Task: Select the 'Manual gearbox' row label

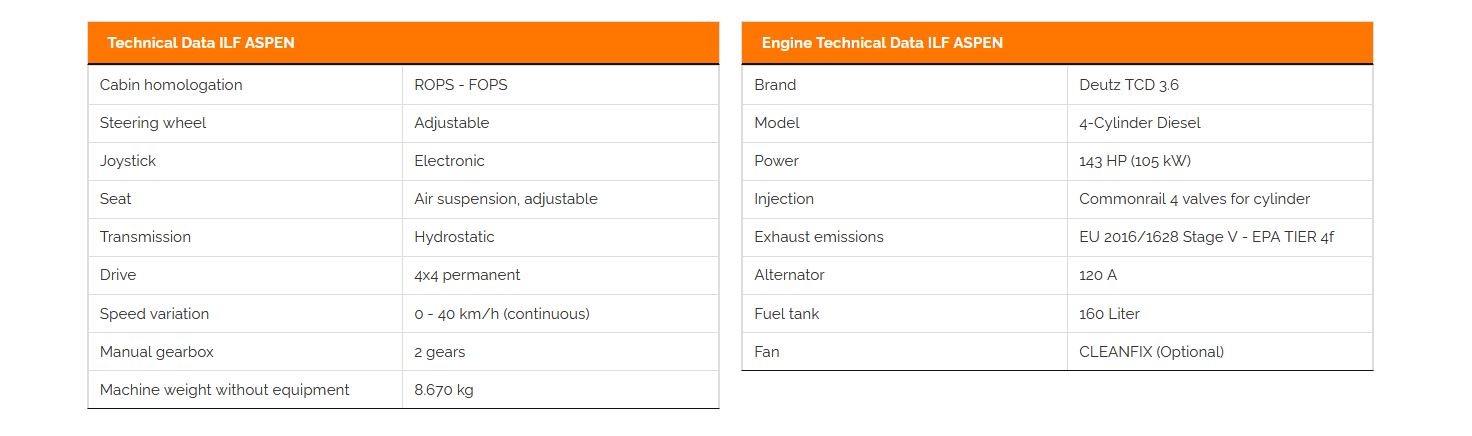Action: (x=157, y=352)
